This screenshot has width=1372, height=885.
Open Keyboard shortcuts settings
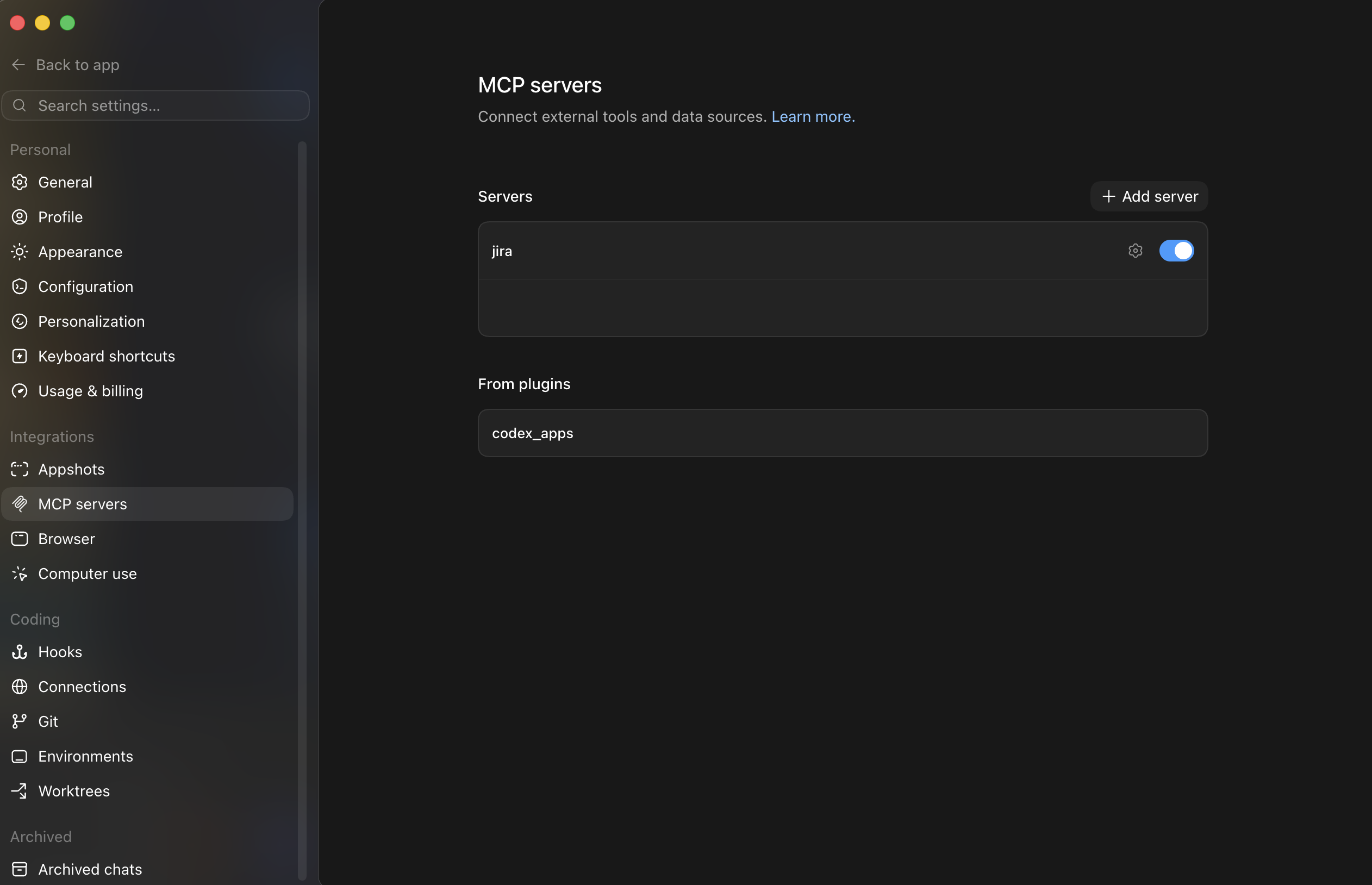(147, 356)
